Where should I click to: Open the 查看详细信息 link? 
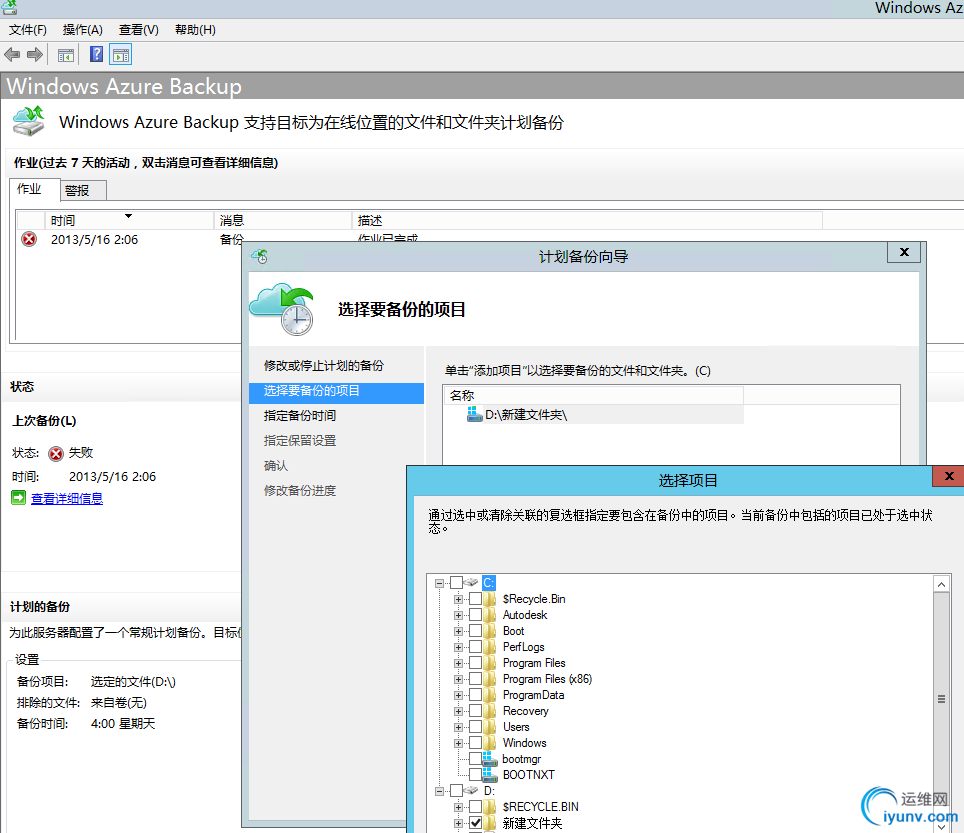click(67, 499)
